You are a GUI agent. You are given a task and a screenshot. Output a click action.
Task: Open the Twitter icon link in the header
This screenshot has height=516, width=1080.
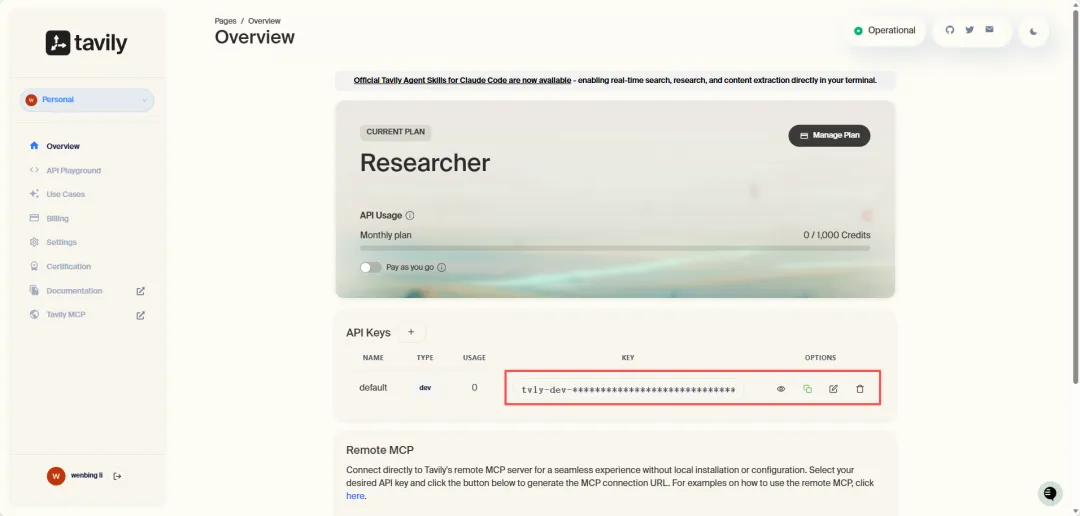coord(970,30)
